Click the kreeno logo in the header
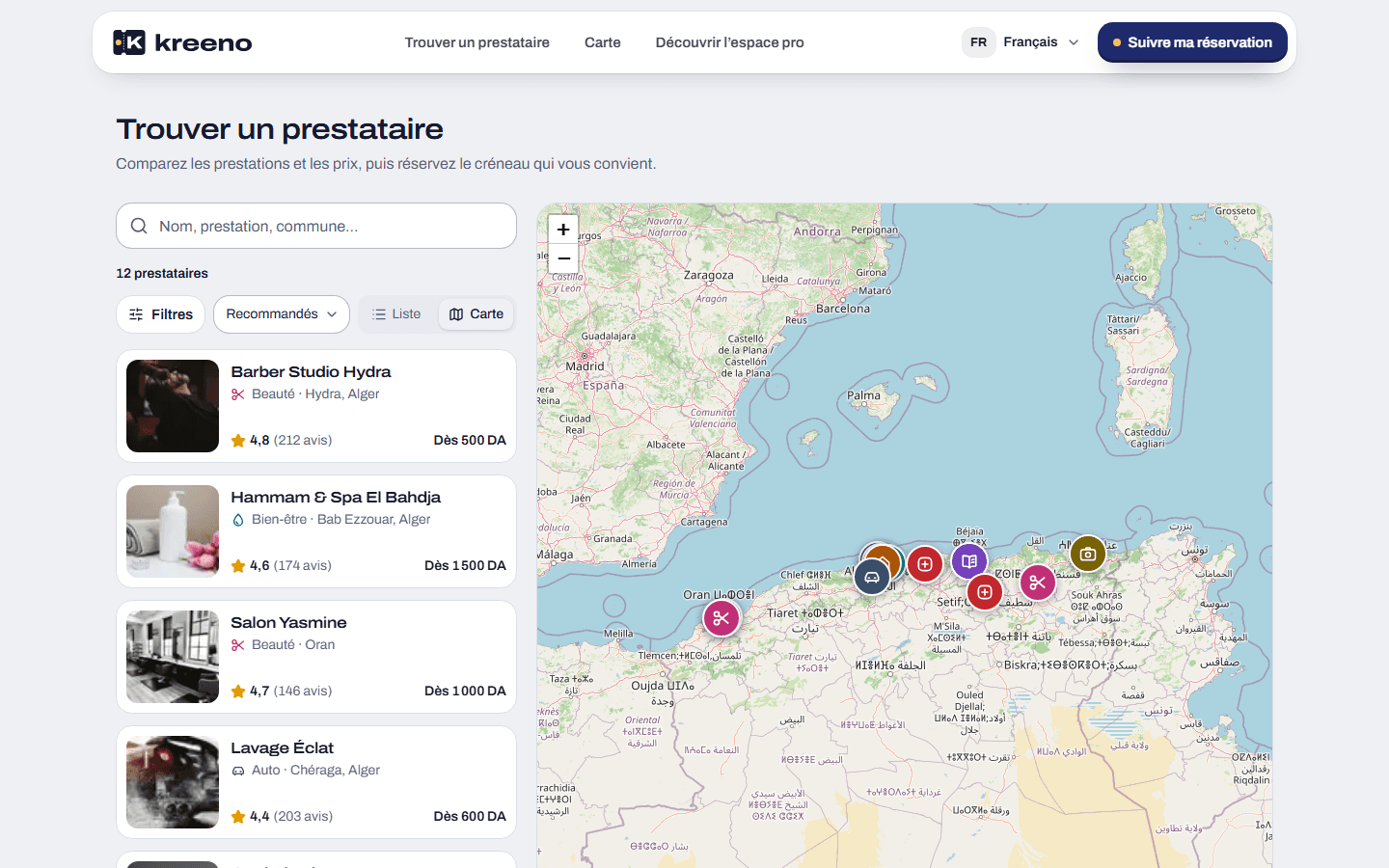Image resolution: width=1389 pixels, height=868 pixels. (x=182, y=42)
